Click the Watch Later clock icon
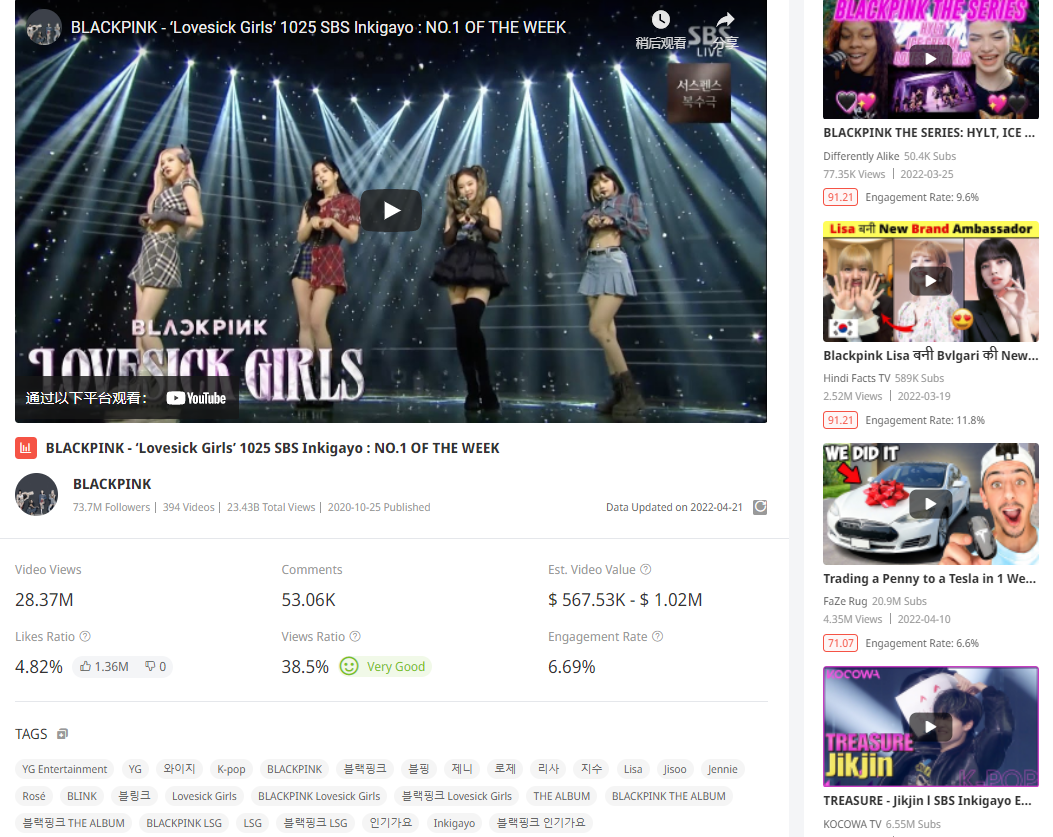This screenshot has width=1053, height=837. [x=661, y=20]
